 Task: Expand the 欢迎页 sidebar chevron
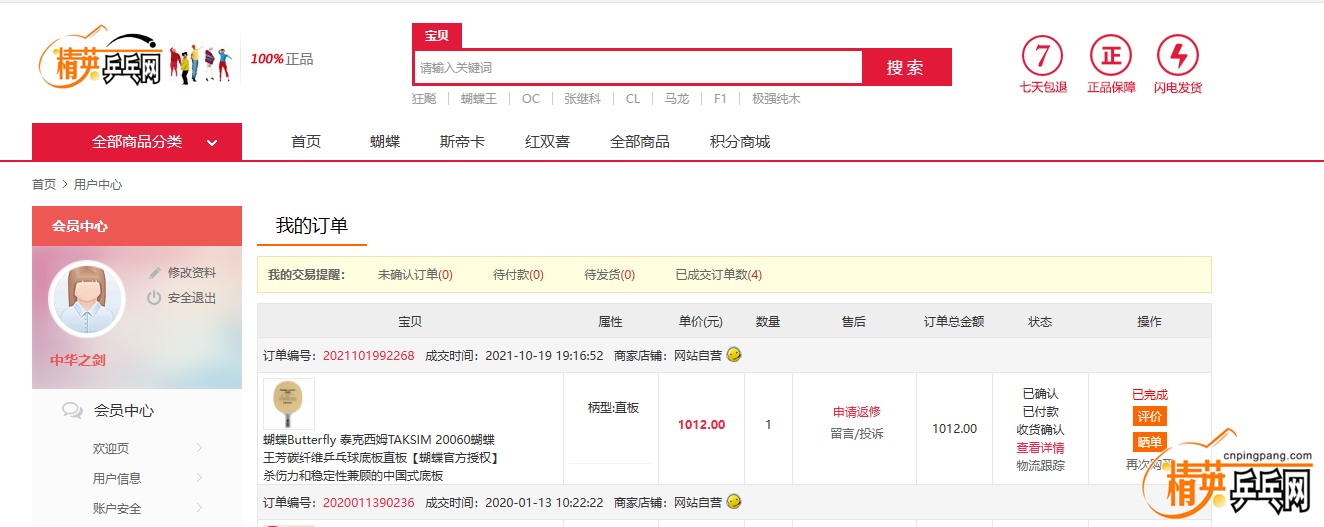(x=199, y=448)
